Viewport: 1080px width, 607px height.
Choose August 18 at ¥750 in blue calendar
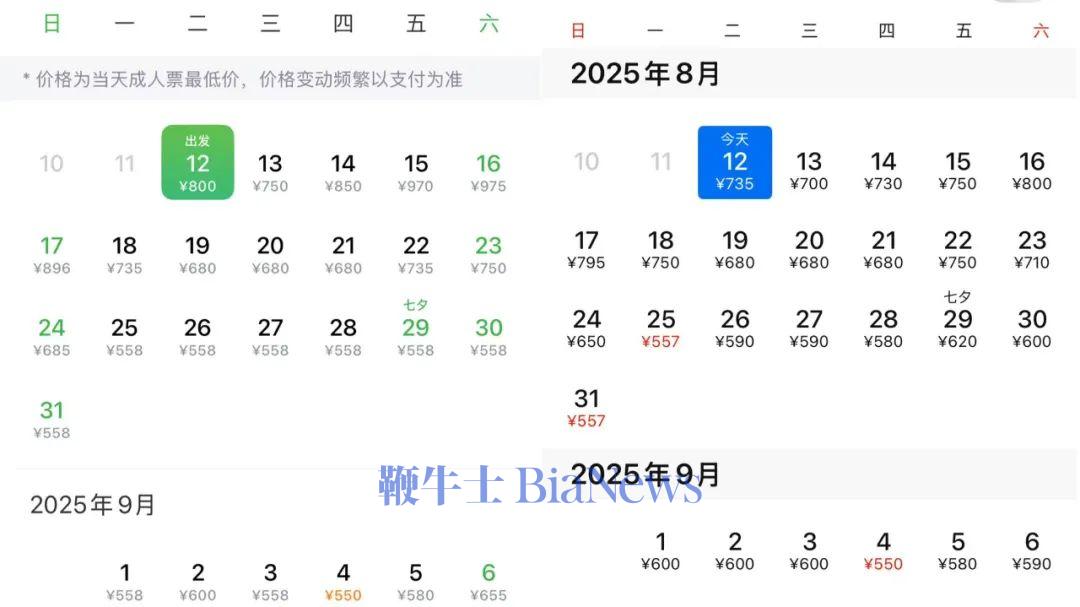[x=661, y=249]
